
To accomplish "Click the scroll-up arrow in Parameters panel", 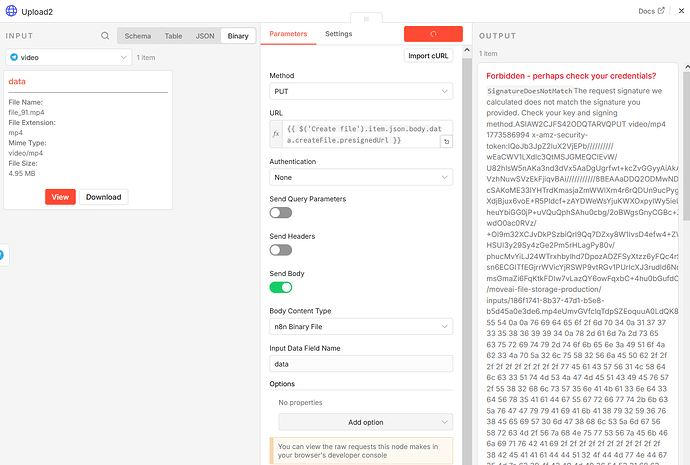I will (467, 50).
